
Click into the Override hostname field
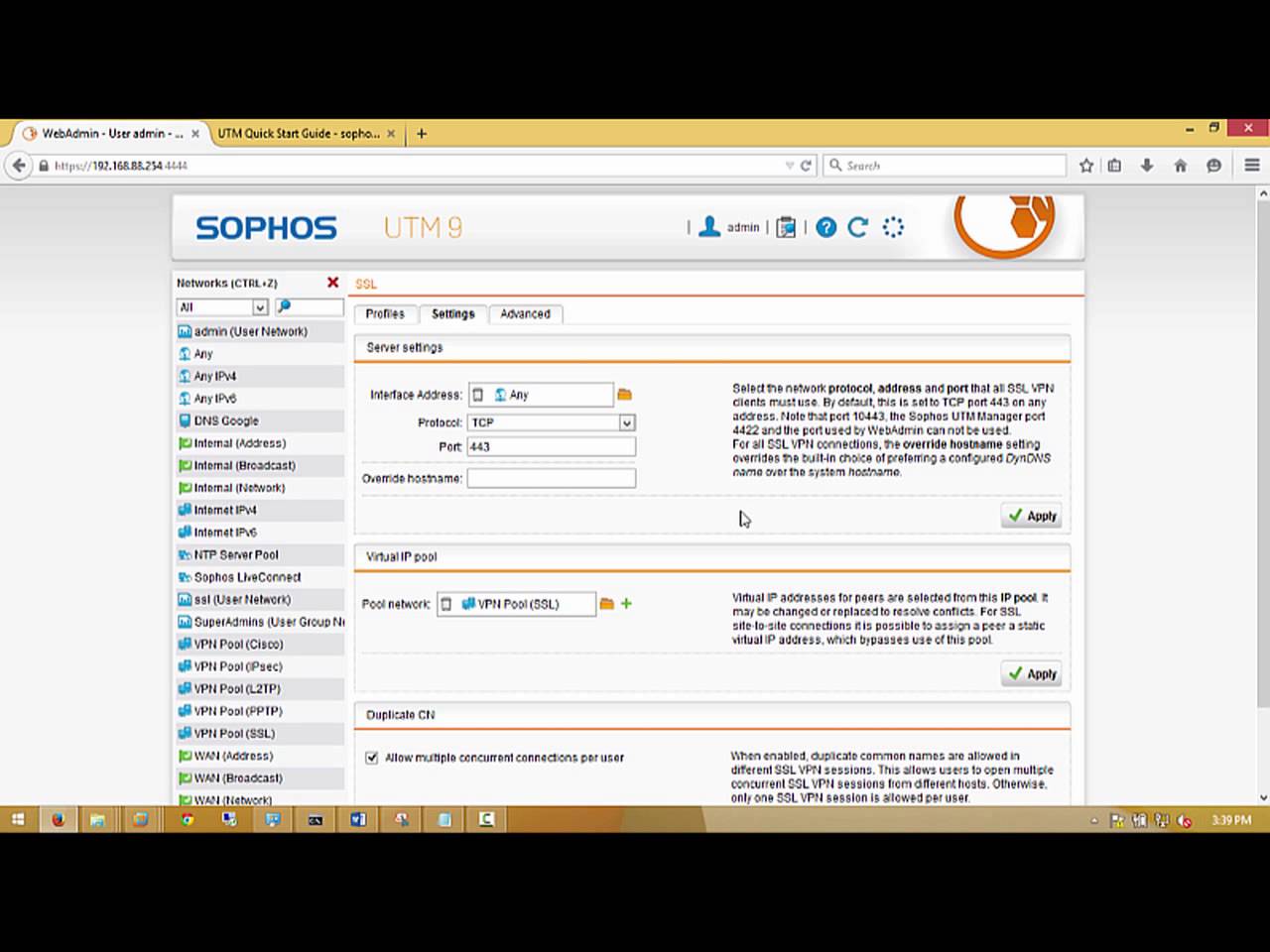[x=551, y=478]
